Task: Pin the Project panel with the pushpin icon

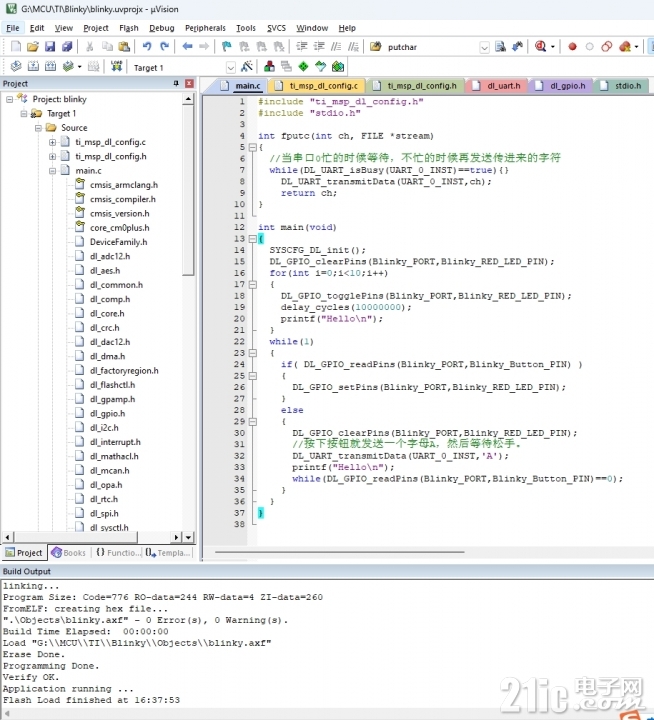Action: 176,83
